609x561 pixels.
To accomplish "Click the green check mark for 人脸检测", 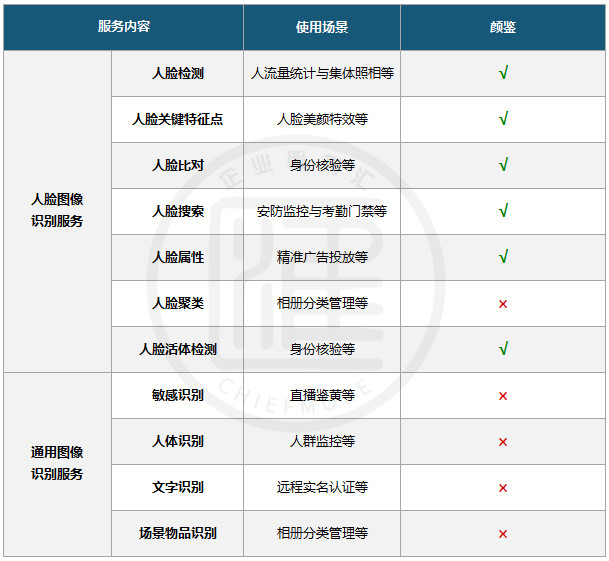I will [x=503, y=72].
